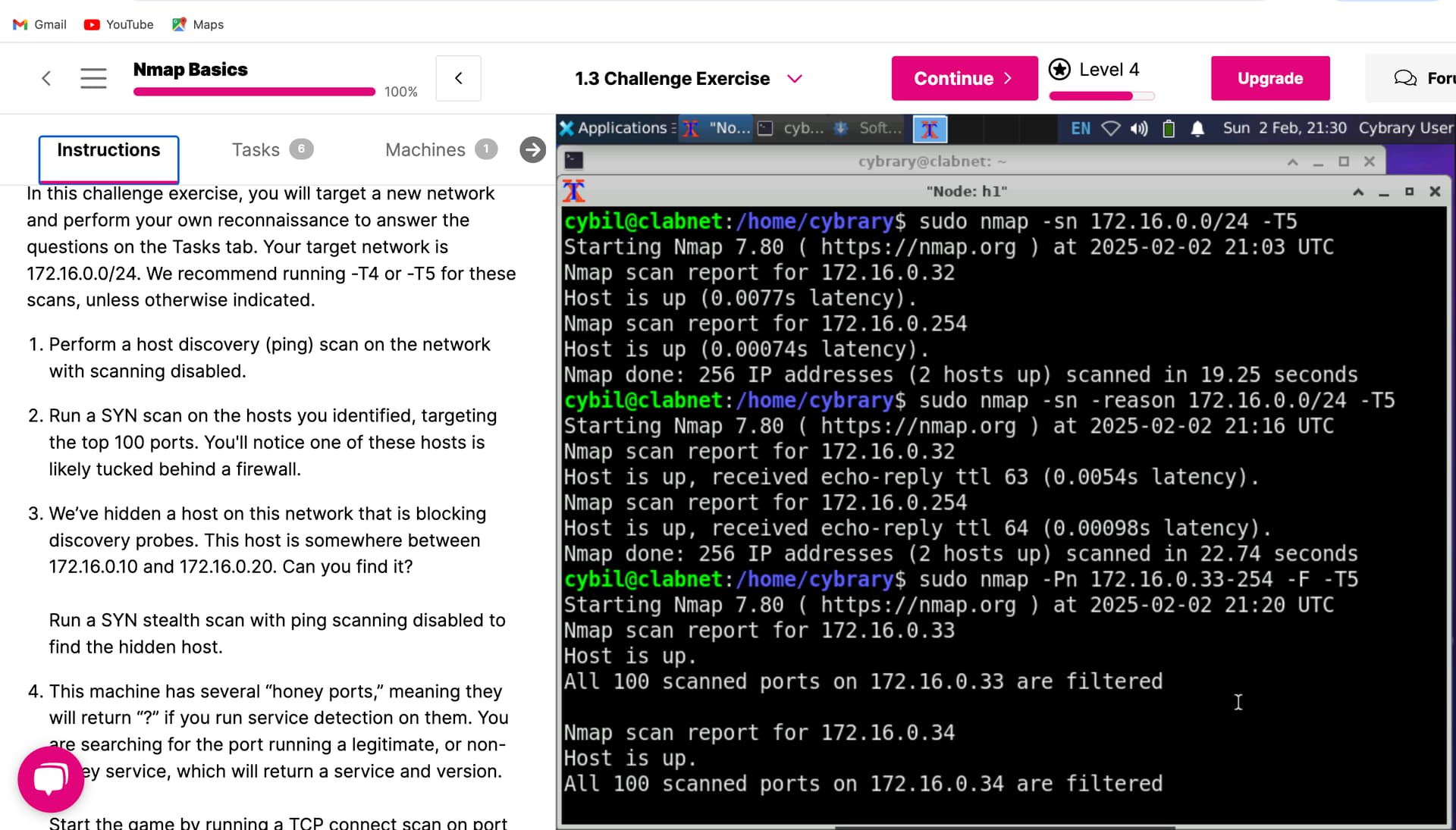Click the Nmap Basics progress bar
Viewport: 1456px width, 830px height.
(254, 92)
